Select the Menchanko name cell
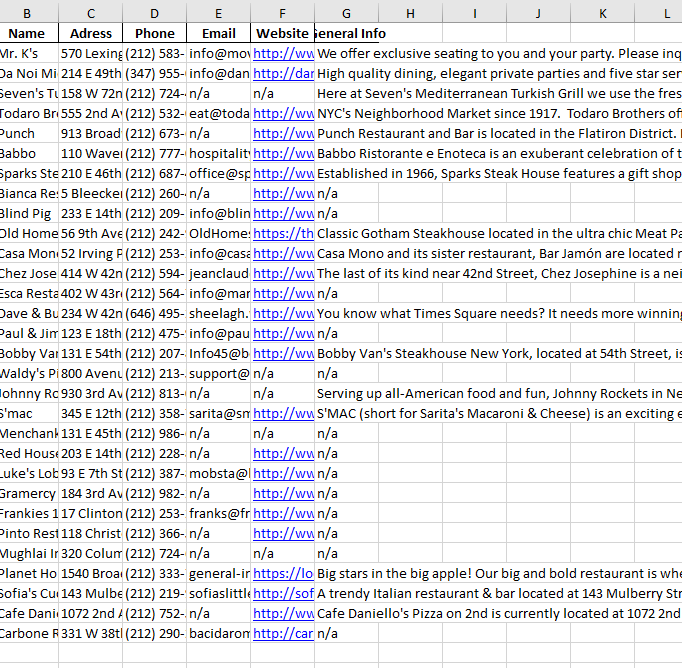The height and width of the screenshot is (668, 682). click(29, 434)
